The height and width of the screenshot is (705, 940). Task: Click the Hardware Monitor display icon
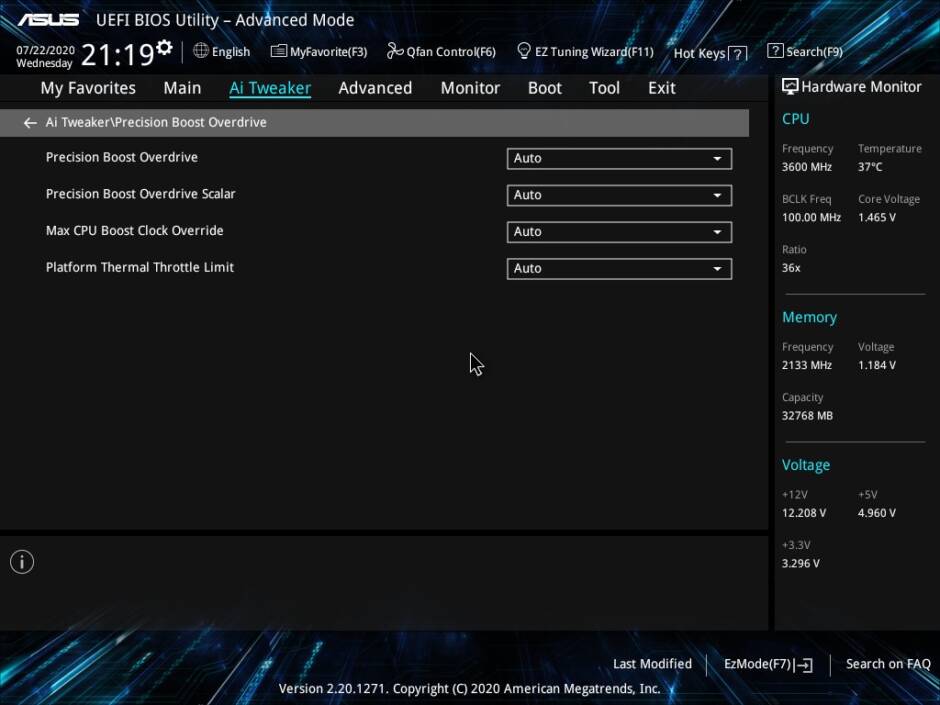pos(790,87)
